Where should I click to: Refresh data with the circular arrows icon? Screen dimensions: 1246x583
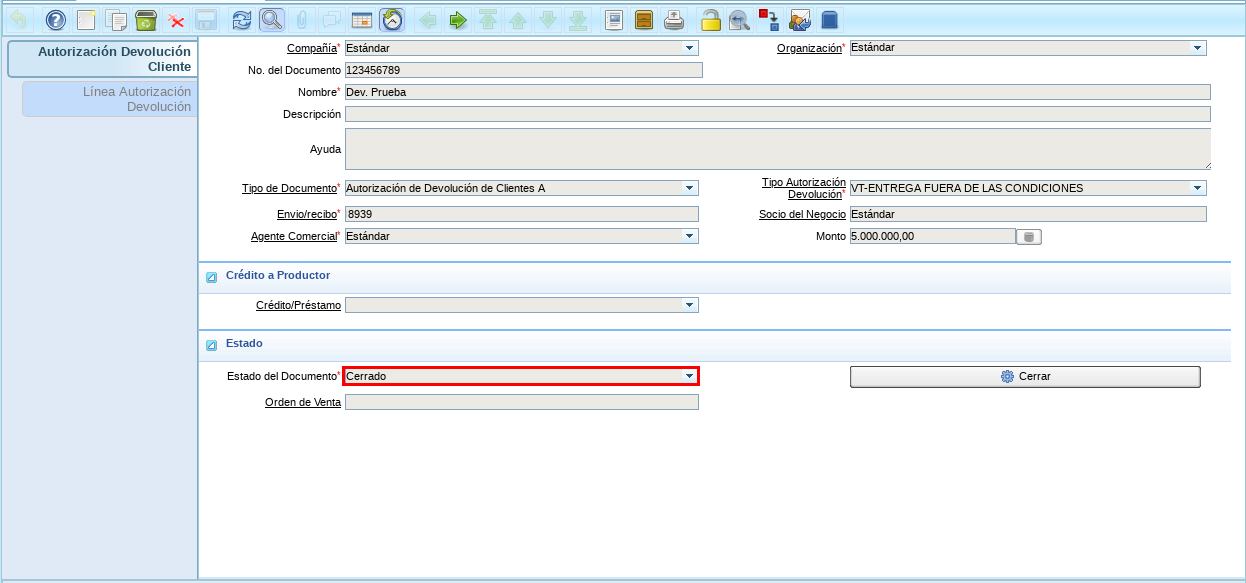242,20
